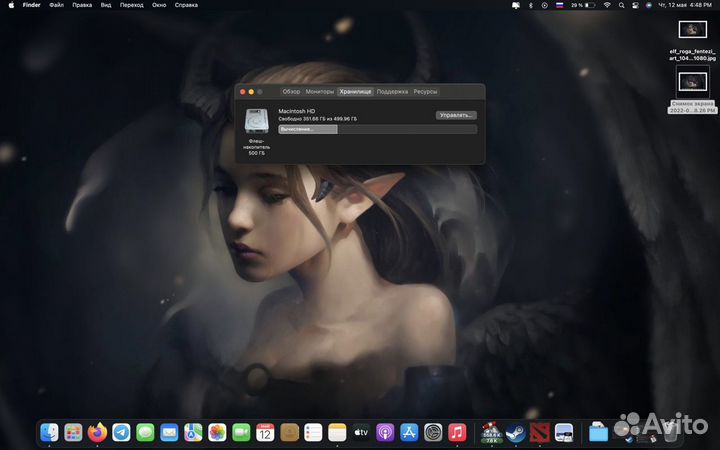This screenshot has width=720, height=450.
Task: Click the free space text Свободно 351.66 ГБ
Action: click(317, 119)
